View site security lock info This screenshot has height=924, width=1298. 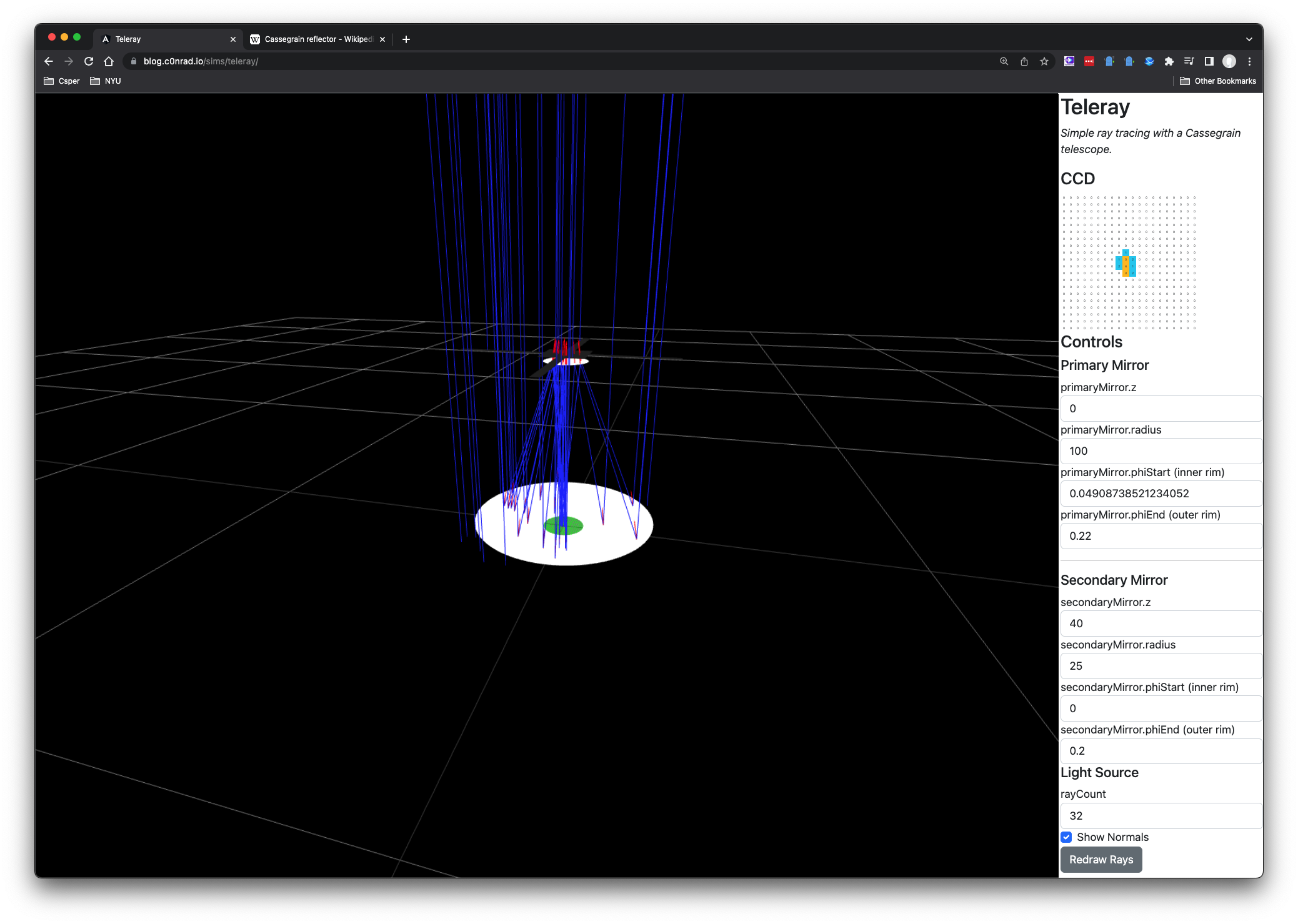(x=133, y=61)
